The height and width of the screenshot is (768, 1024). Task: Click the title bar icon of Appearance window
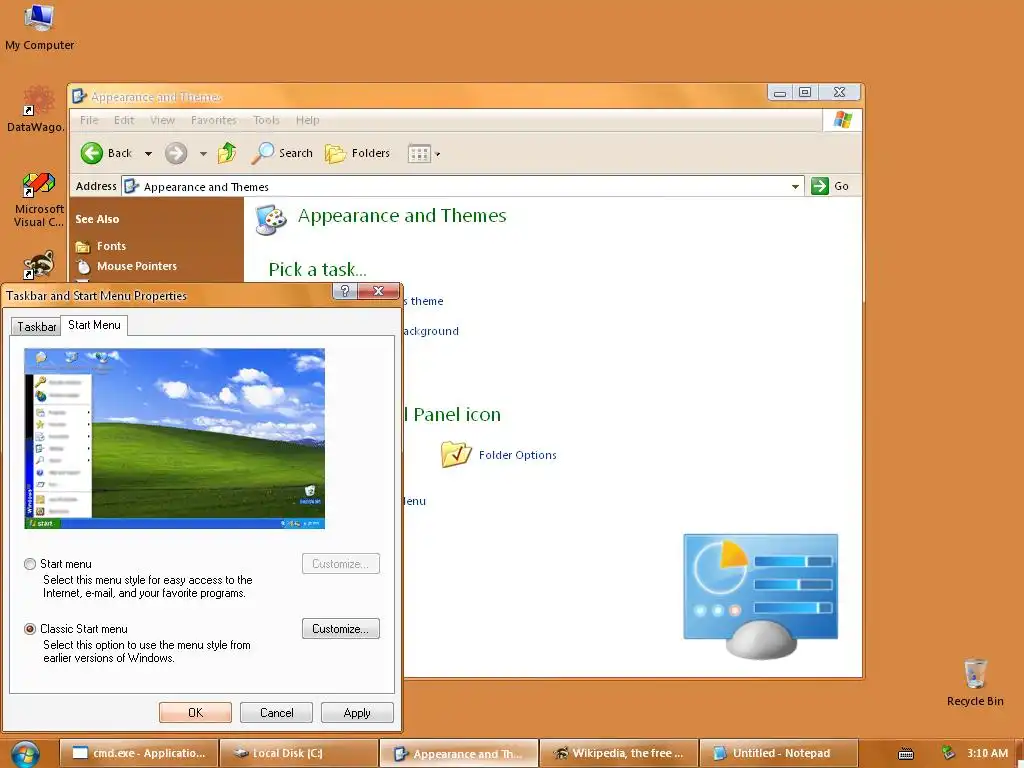(79, 97)
